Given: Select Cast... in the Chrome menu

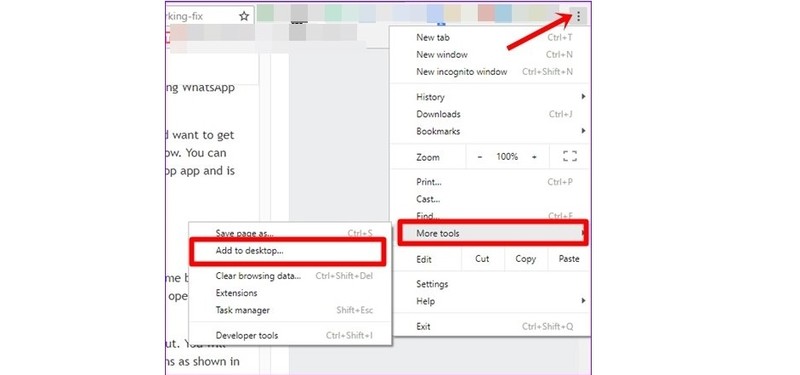Looking at the screenshot, I should (490, 199).
